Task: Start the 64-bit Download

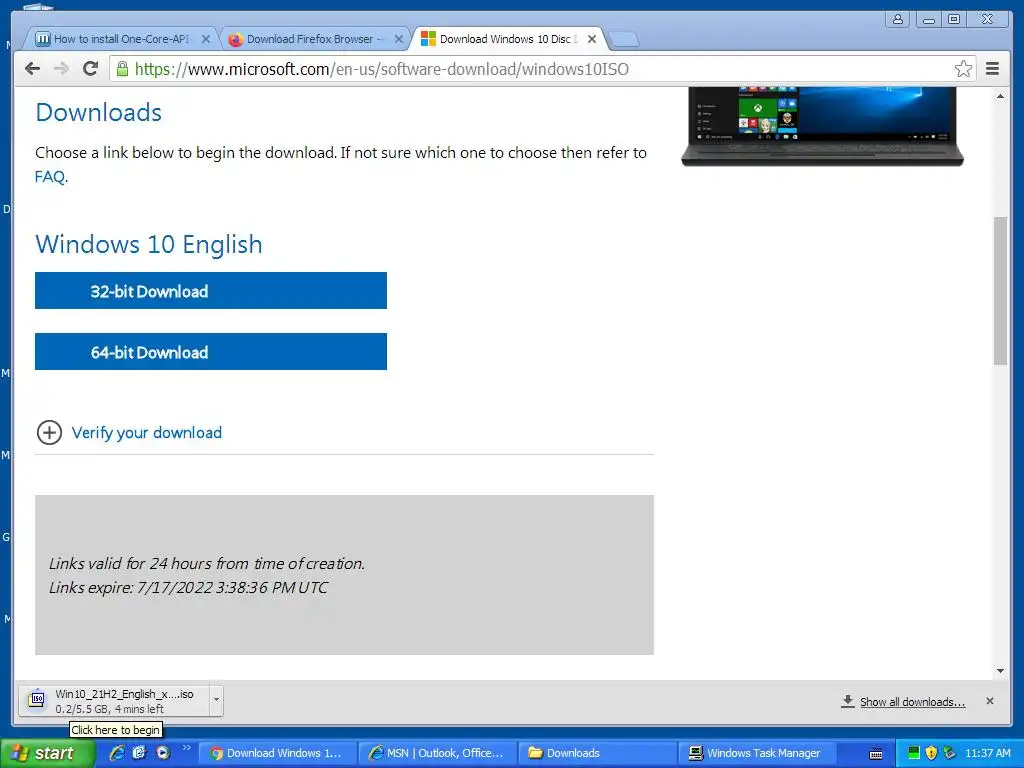Action: (211, 351)
